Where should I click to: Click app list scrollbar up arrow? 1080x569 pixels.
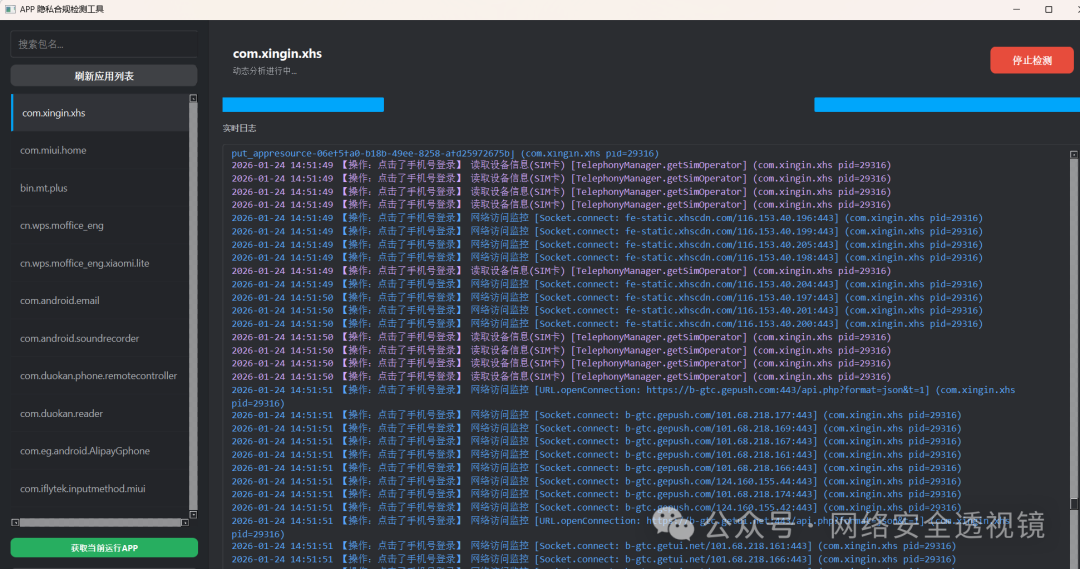click(x=194, y=99)
